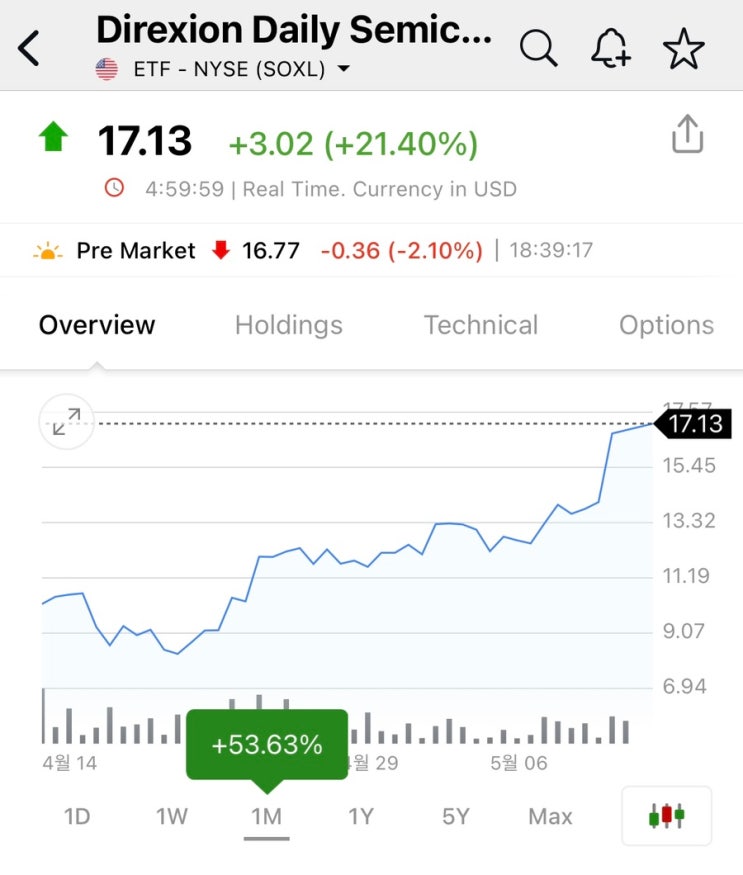The image size is (743, 875).
Task: Add a price alert with bell icon
Action: (x=610, y=47)
